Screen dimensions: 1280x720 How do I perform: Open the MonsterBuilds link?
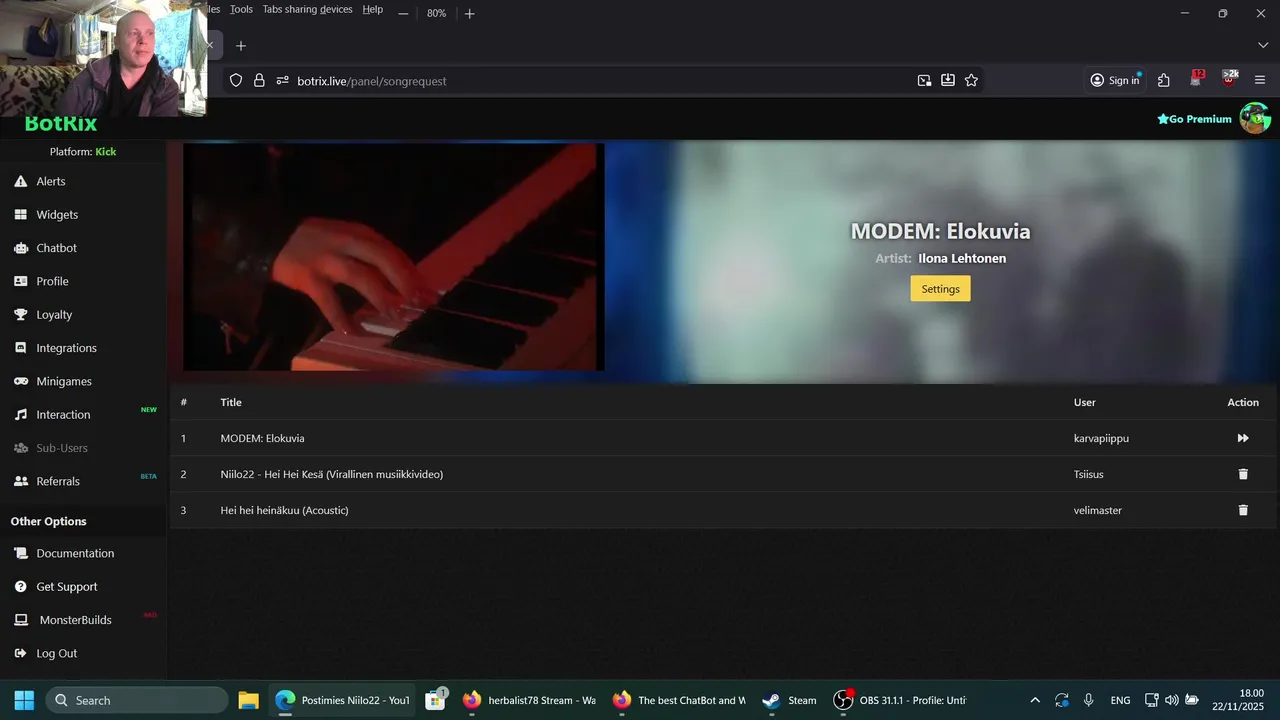75,620
